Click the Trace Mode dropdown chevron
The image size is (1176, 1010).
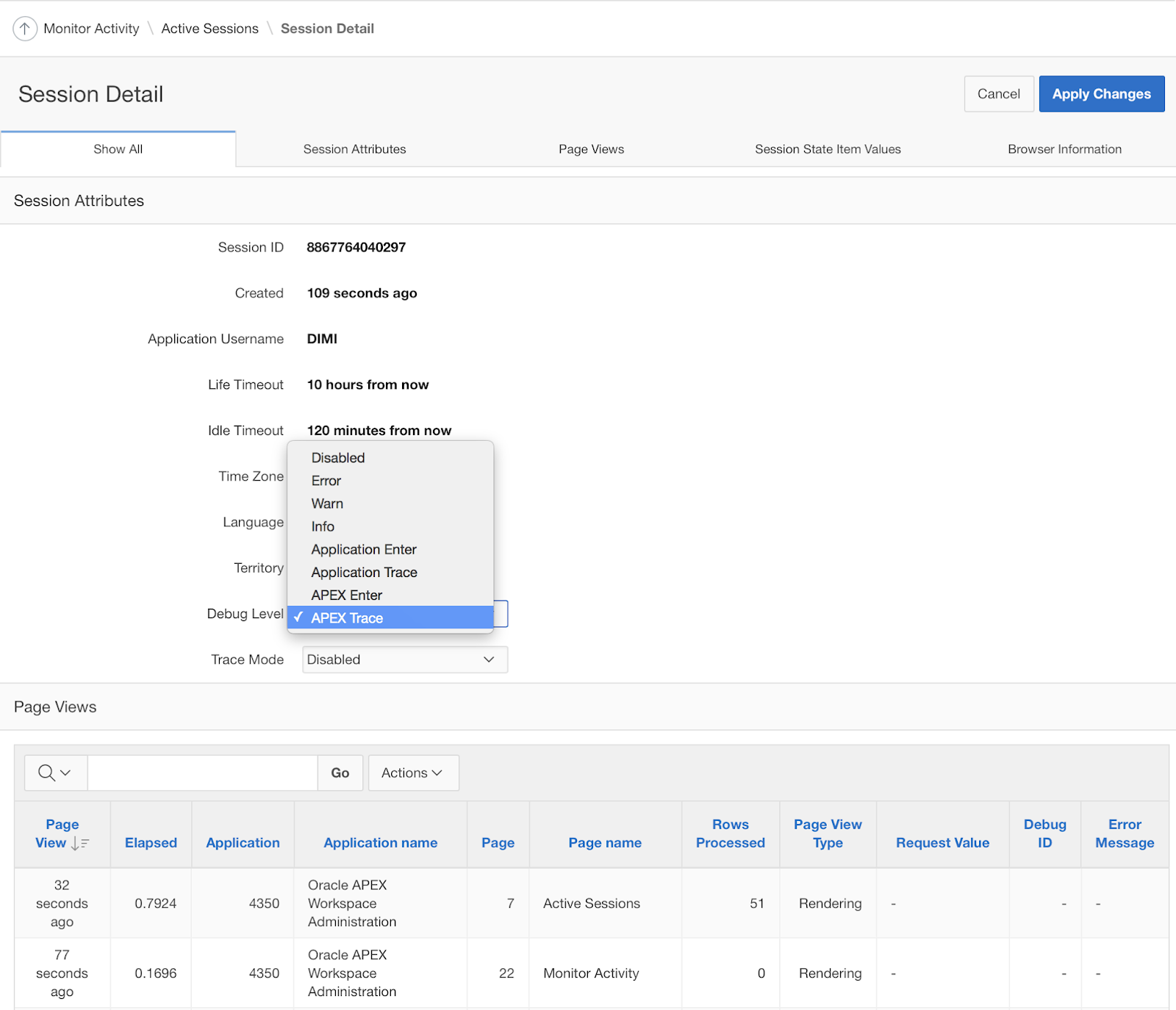point(489,659)
